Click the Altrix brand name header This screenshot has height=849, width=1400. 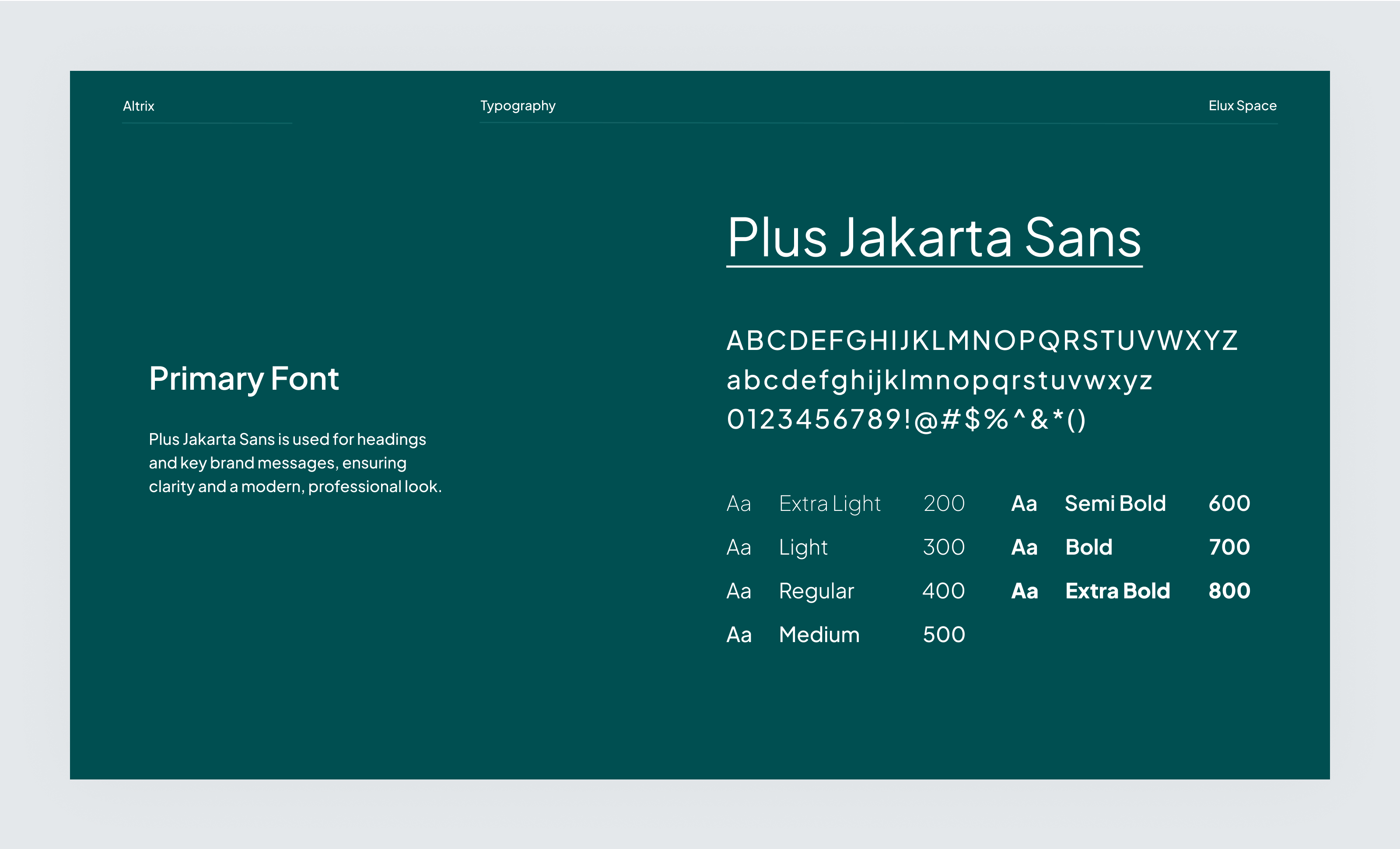pos(138,105)
